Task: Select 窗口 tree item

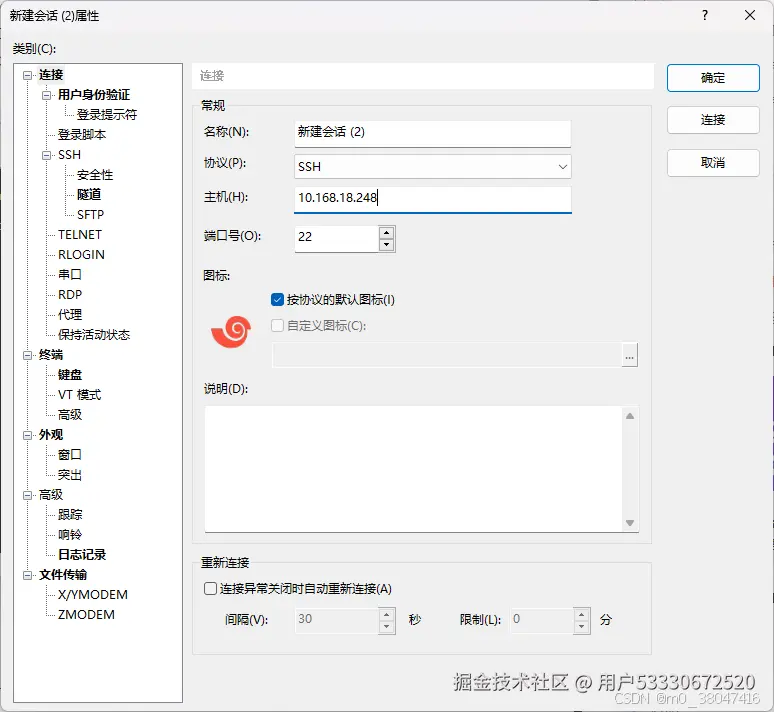Action: pos(70,455)
